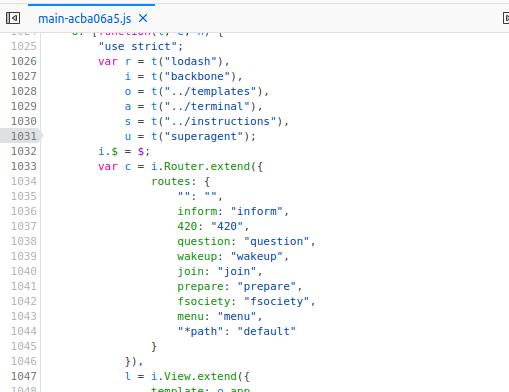The image size is (509, 392).
Task: Click the "lodash" string in code
Action: click(190, 61)
